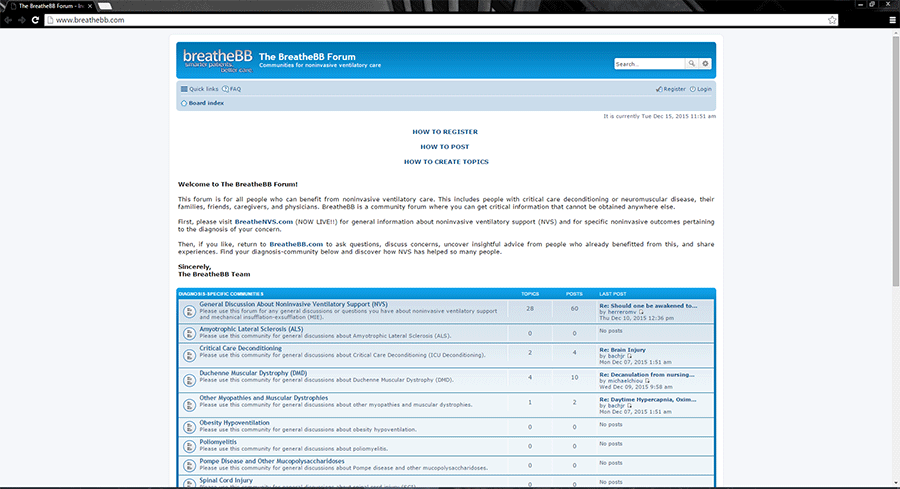Open Pompe Disease and Other Mucopolysaccharidoses forum

coord(272,460)
